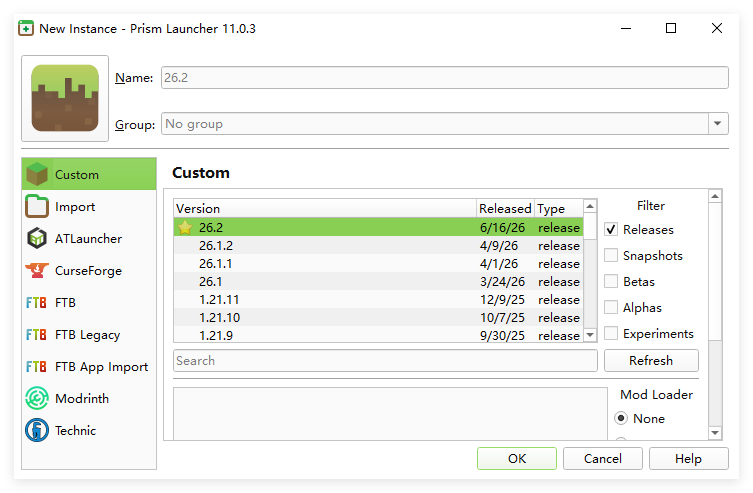This screenshot has width=753, height=493.
Task: Open the ATLauncher modpack page
Action: (x=89, y=239)
